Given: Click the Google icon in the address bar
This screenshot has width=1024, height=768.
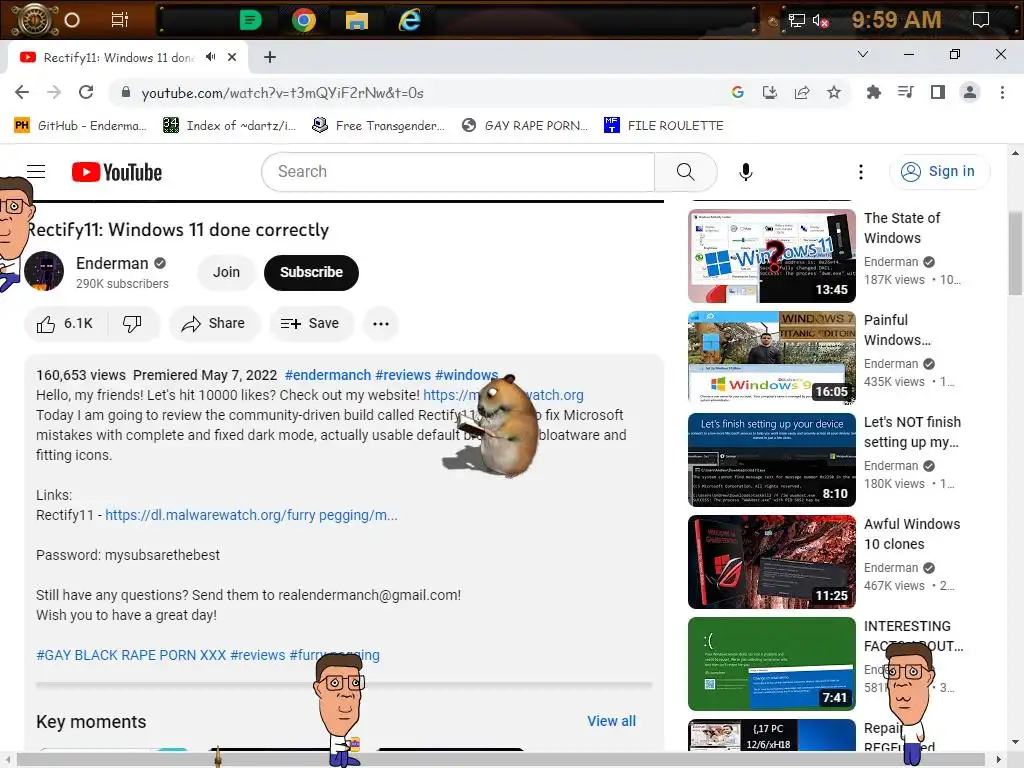Looking at the screenshot, I should point(738,92).
